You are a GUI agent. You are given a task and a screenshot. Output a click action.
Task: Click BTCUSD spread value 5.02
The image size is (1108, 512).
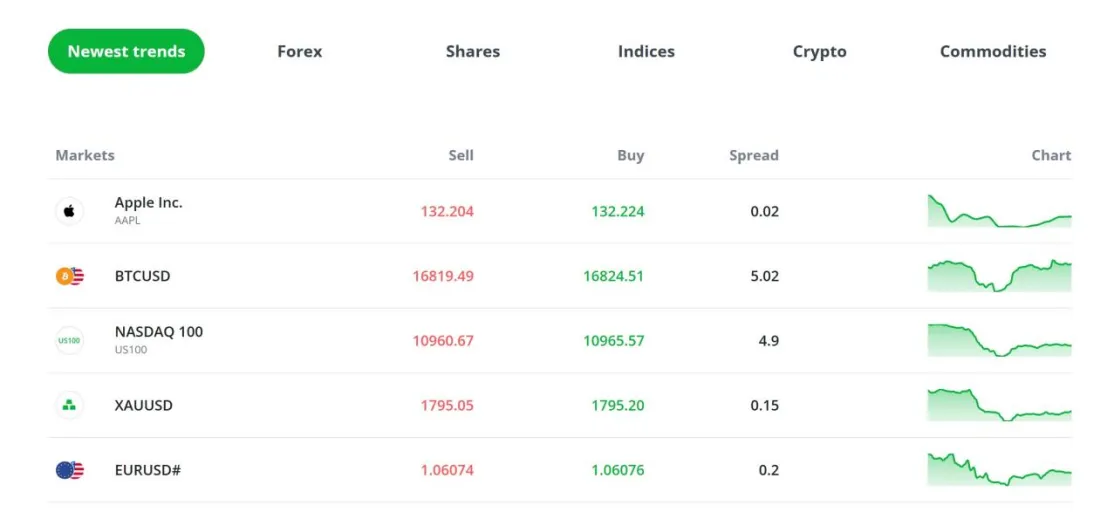765,276
